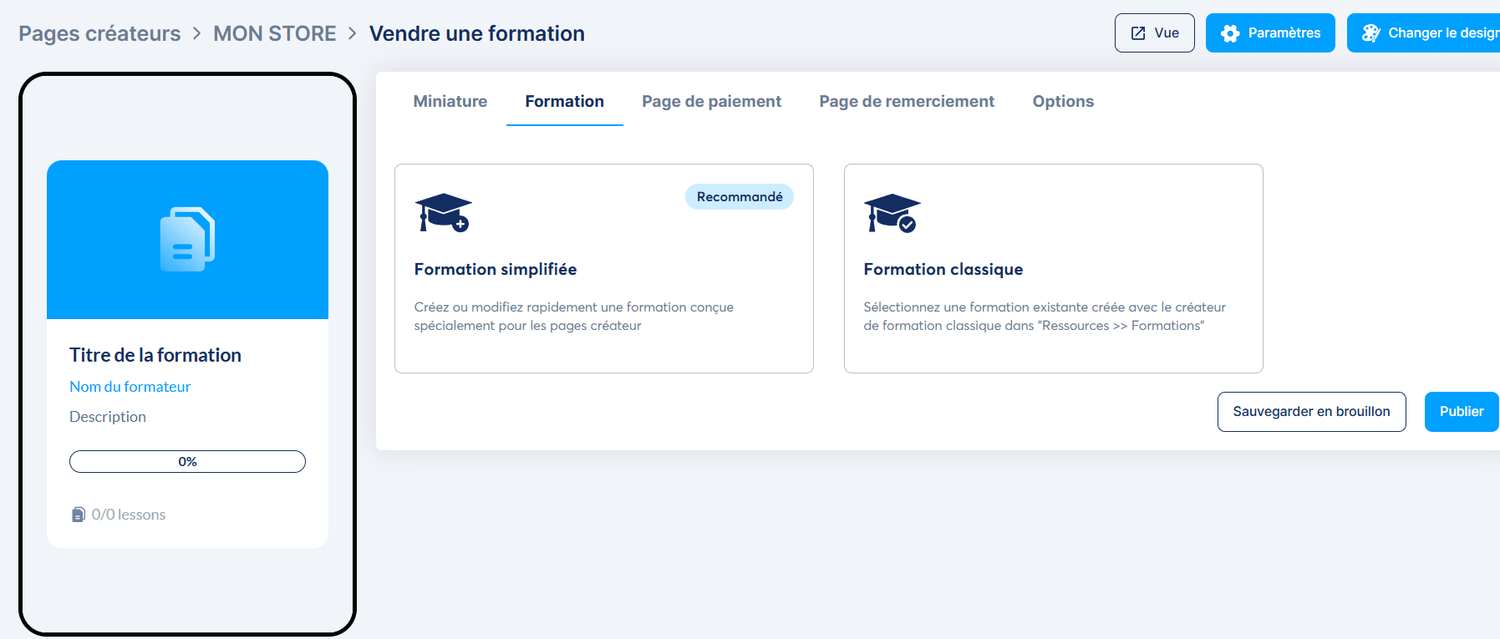Click the Vendre une formation breadcrumb title
Image resolution: width=1500 pixels, height=639 pixels.
click(x=477, y=33)
